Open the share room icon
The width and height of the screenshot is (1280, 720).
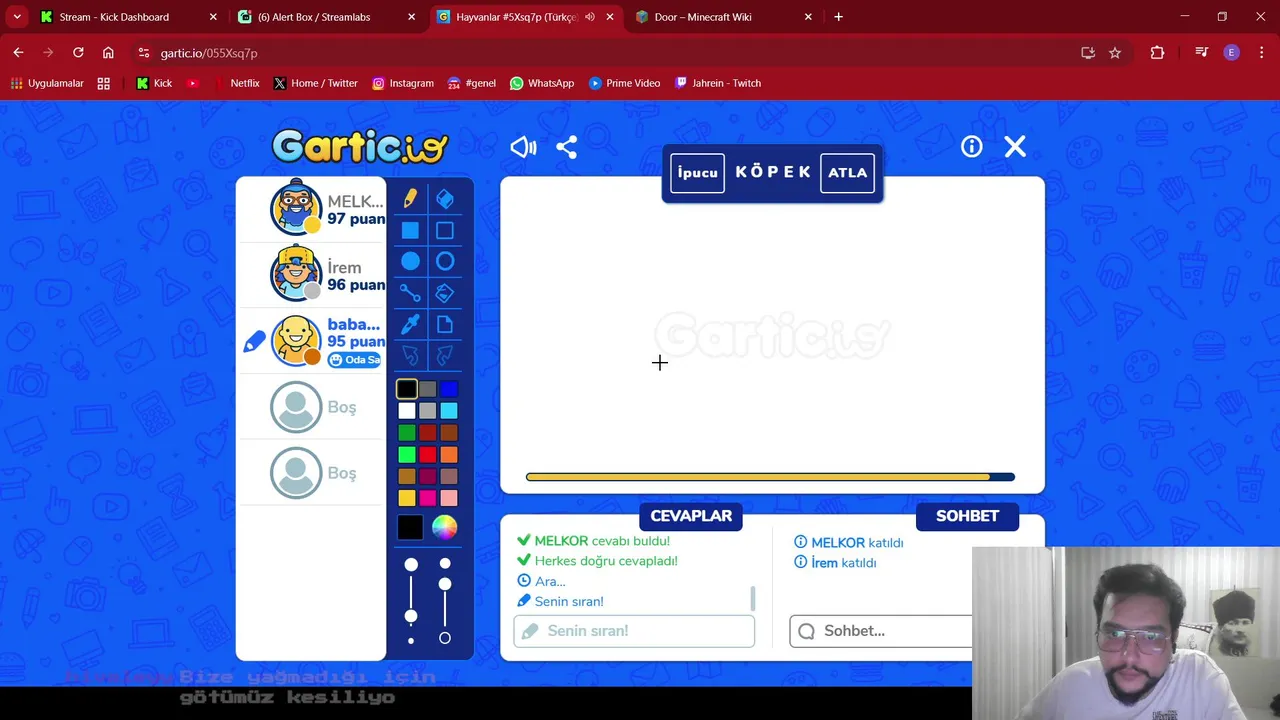567,147
